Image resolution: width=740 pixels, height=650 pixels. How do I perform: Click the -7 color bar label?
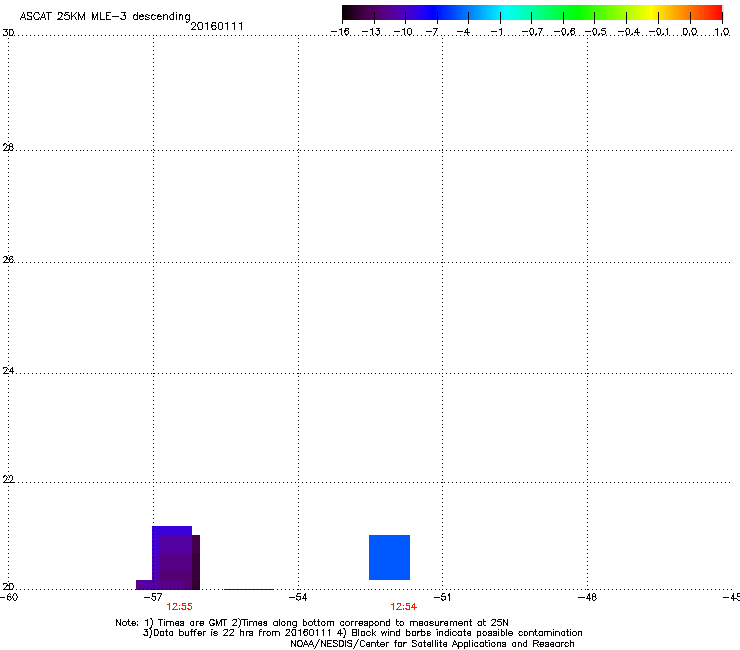432,32
